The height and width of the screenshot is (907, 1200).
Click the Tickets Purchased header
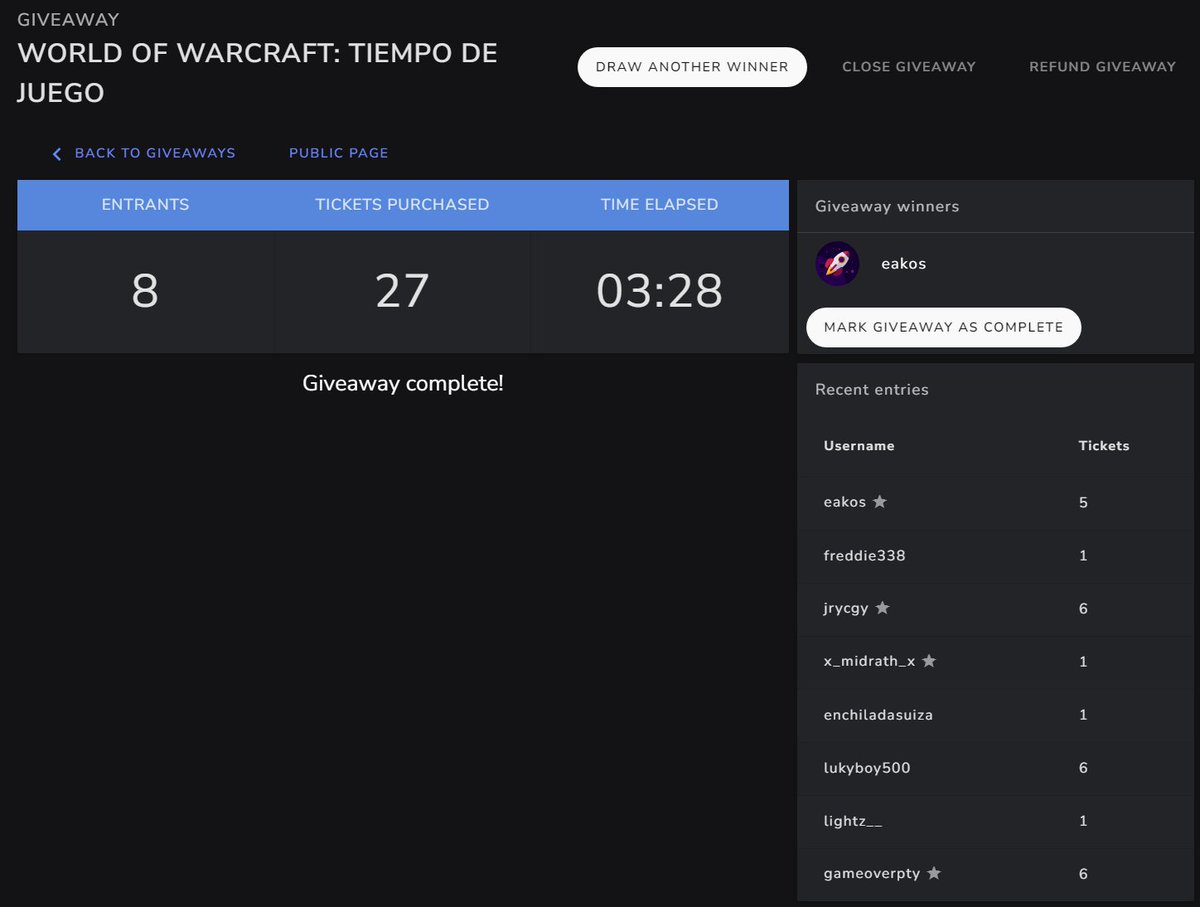(402, 204)
